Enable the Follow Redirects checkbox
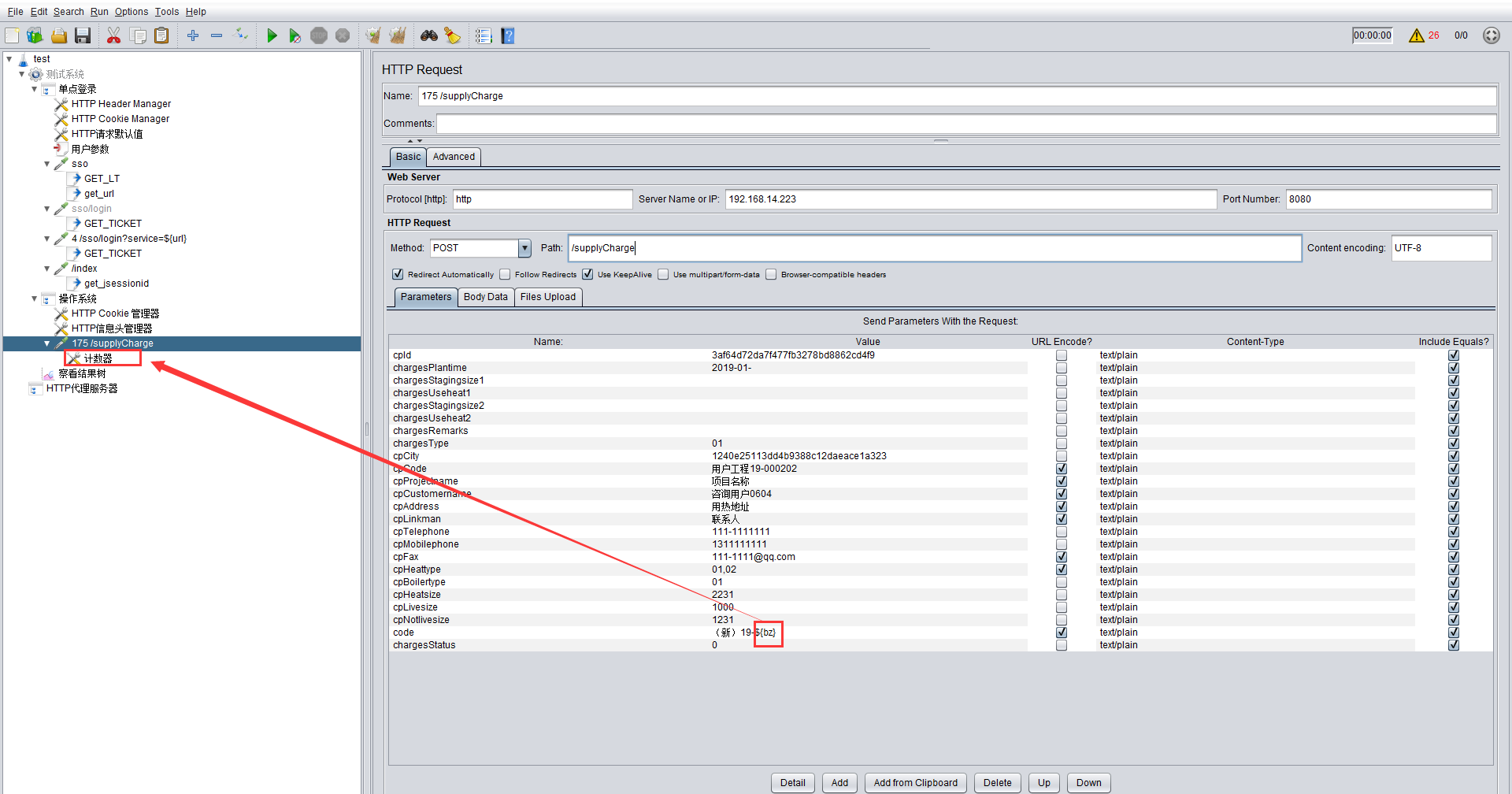 [x=505, y=274]
